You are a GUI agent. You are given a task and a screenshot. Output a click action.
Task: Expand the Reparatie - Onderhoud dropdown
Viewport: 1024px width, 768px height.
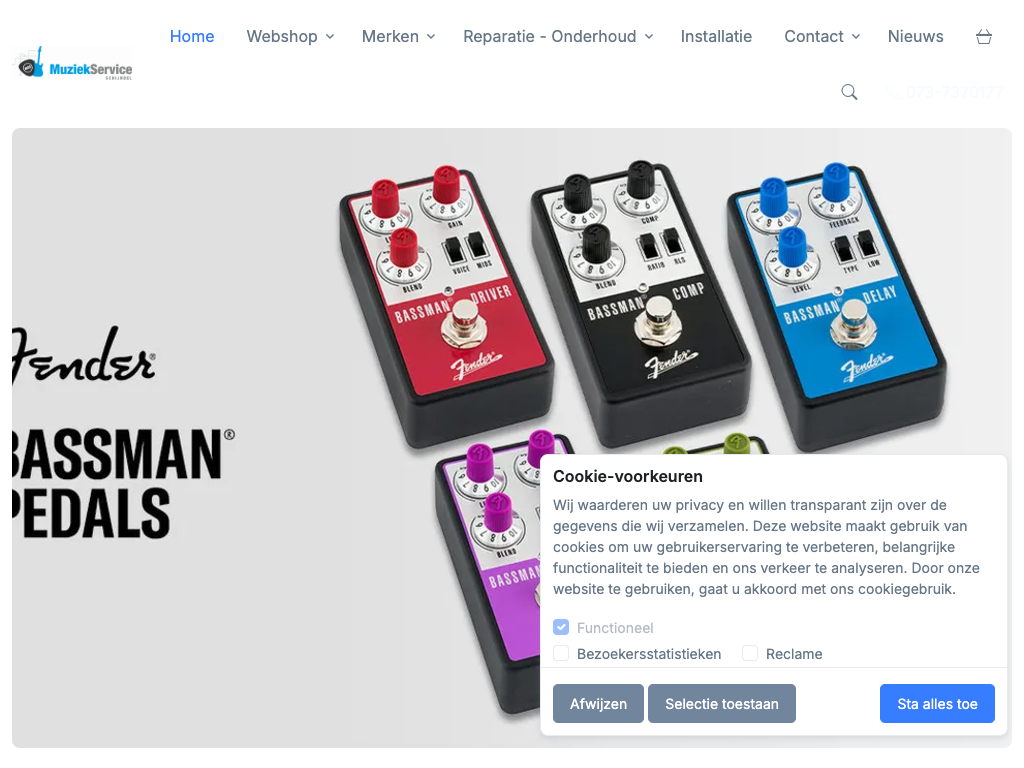[x=558, y=37]
